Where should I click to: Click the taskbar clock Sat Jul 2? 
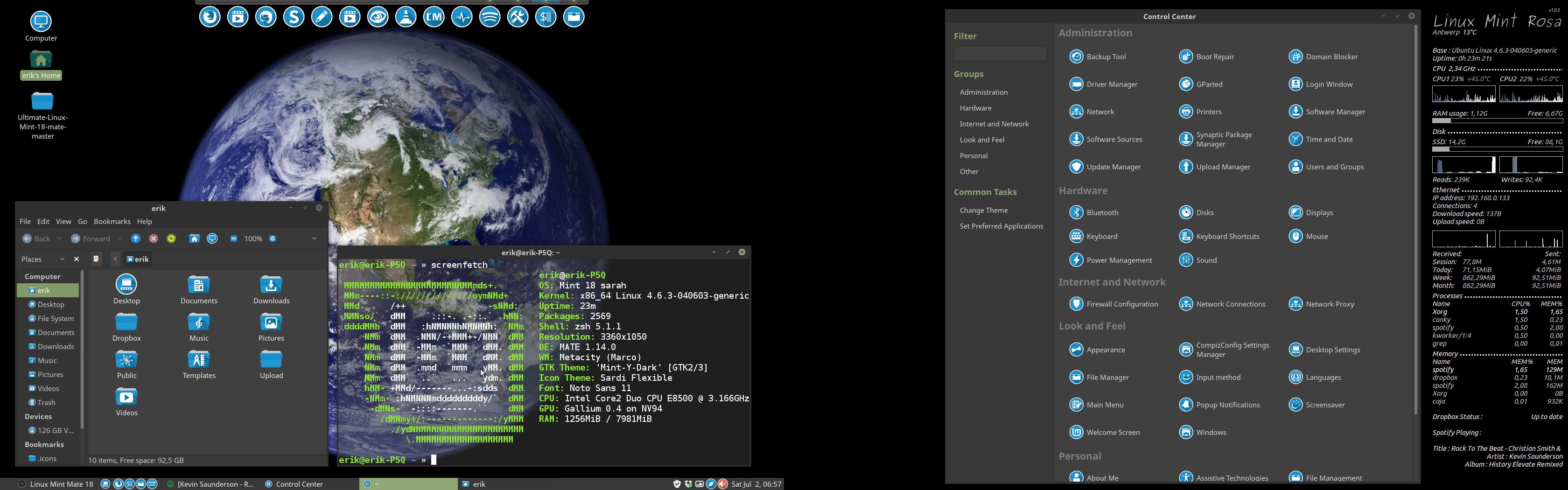[756, 484]
